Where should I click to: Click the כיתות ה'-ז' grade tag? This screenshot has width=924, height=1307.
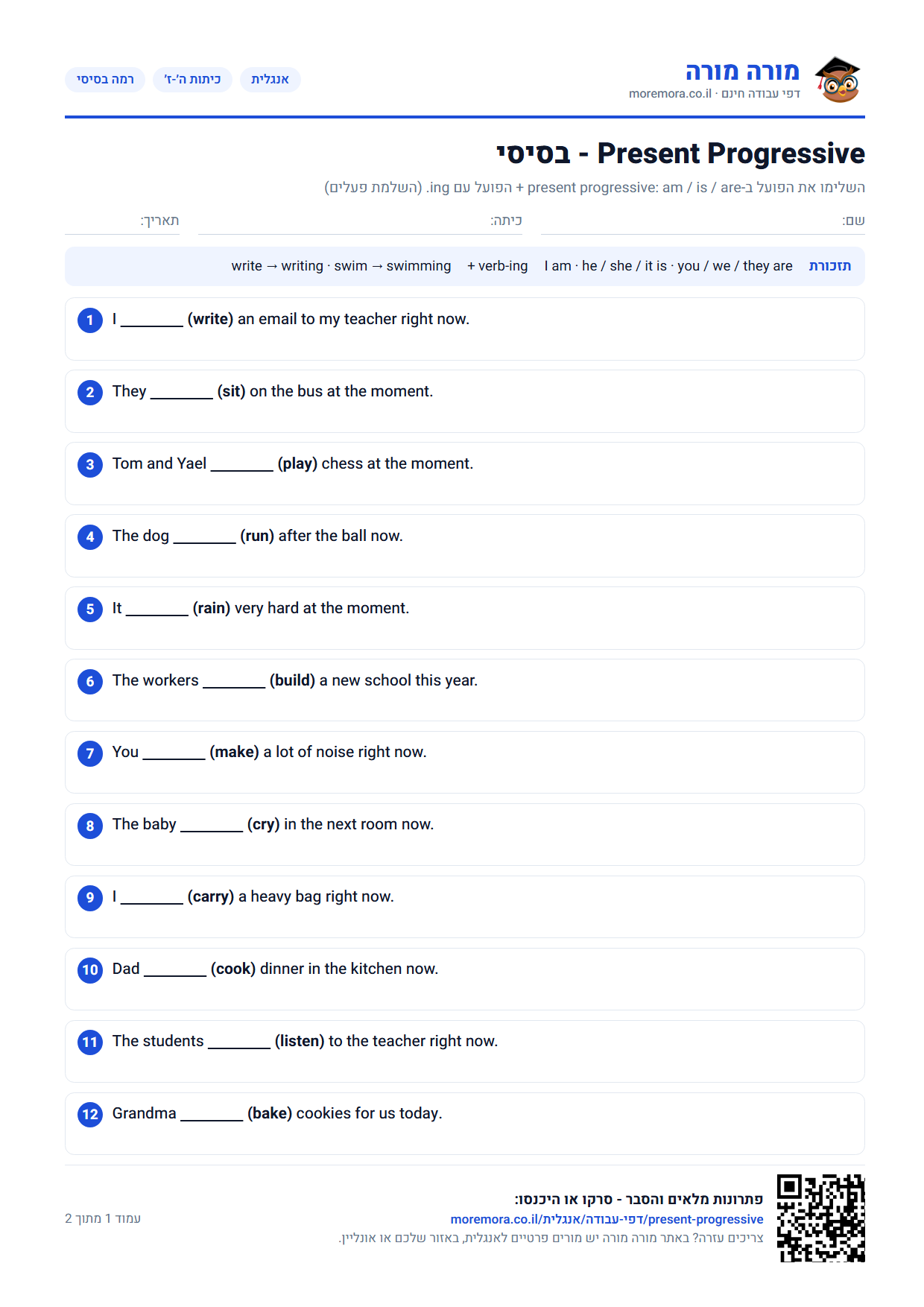pos(192,80)
